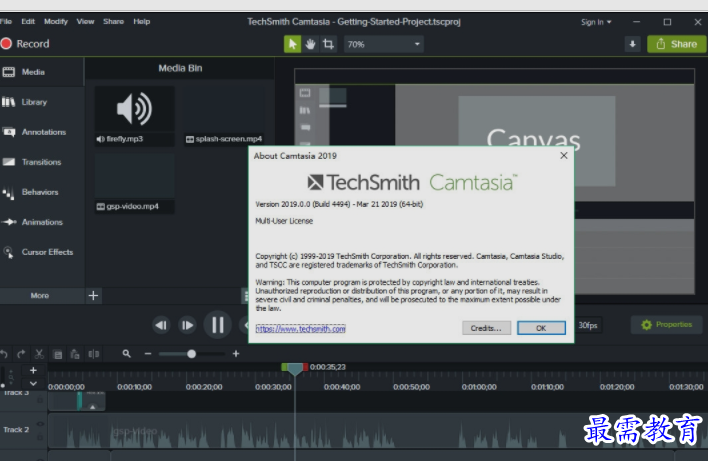Click the timeline magnifier zoom-to-fit icon
The image size is (708, 461).
click(x=126, y=354)
